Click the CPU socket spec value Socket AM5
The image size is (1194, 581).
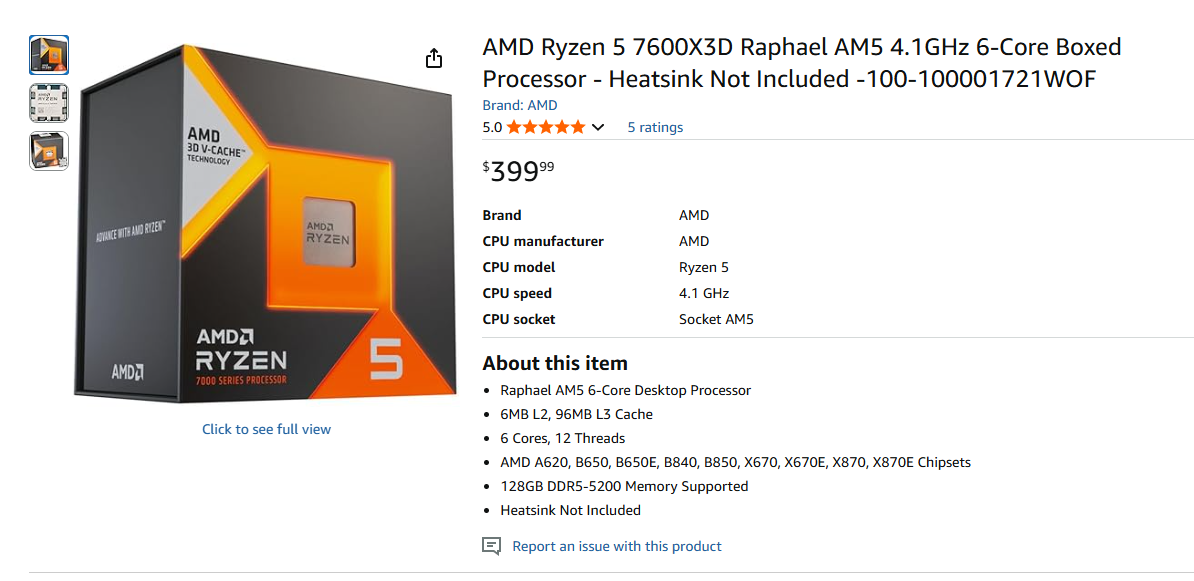coord(715,319)
